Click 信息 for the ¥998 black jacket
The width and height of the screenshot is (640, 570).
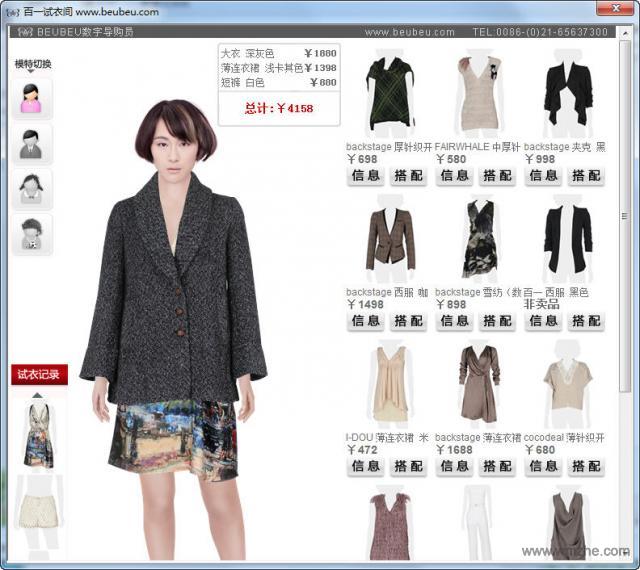[x=543, y=176]
